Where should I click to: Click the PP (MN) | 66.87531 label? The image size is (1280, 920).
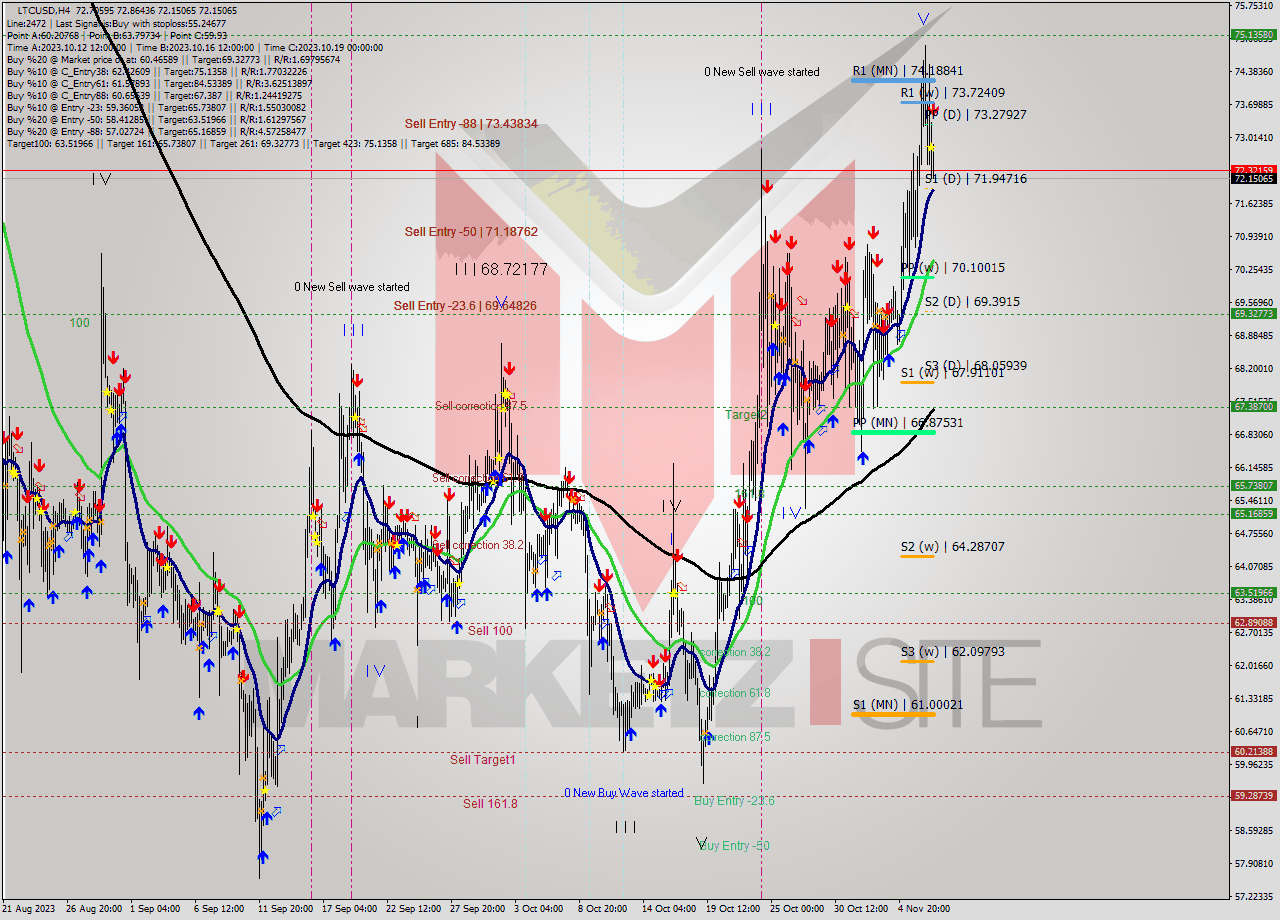coord(908,423)
